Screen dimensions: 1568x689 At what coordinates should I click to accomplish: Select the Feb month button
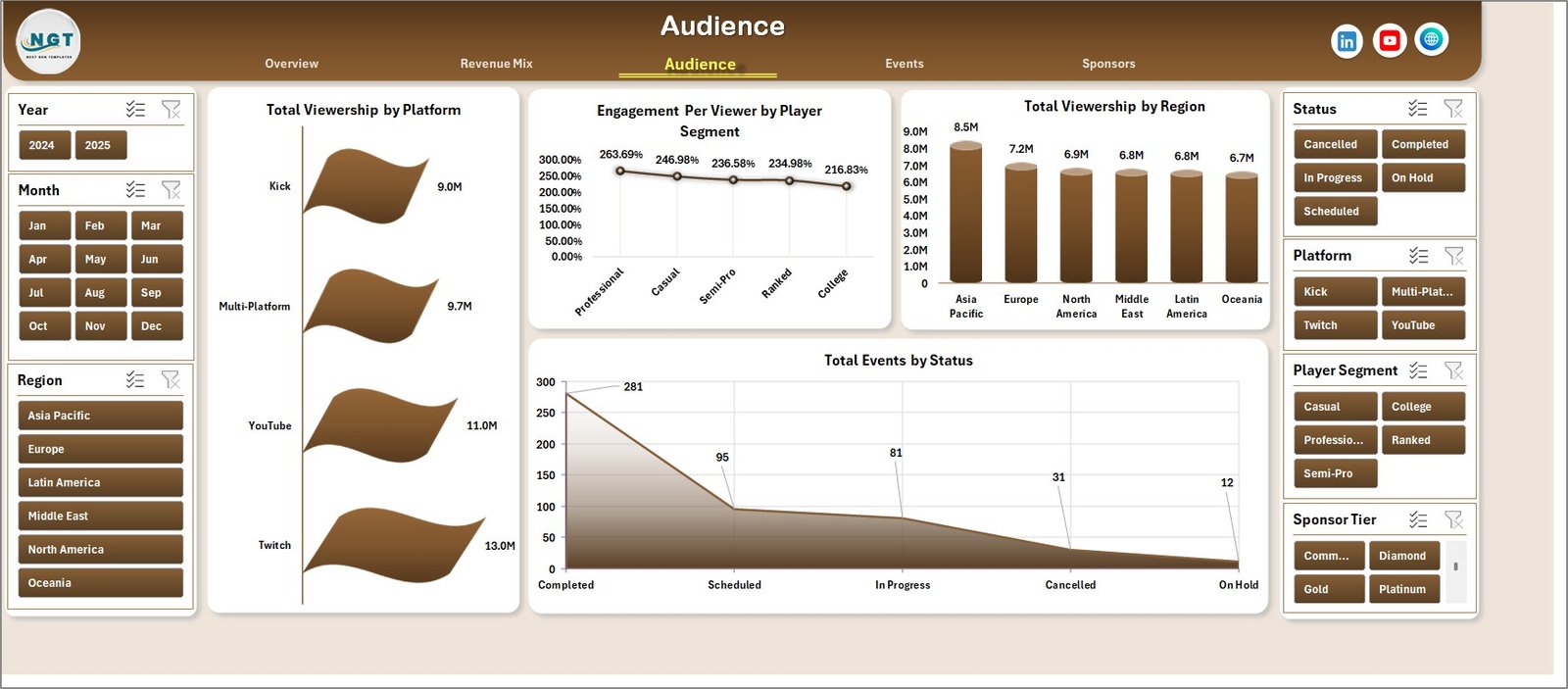[101, 225]
